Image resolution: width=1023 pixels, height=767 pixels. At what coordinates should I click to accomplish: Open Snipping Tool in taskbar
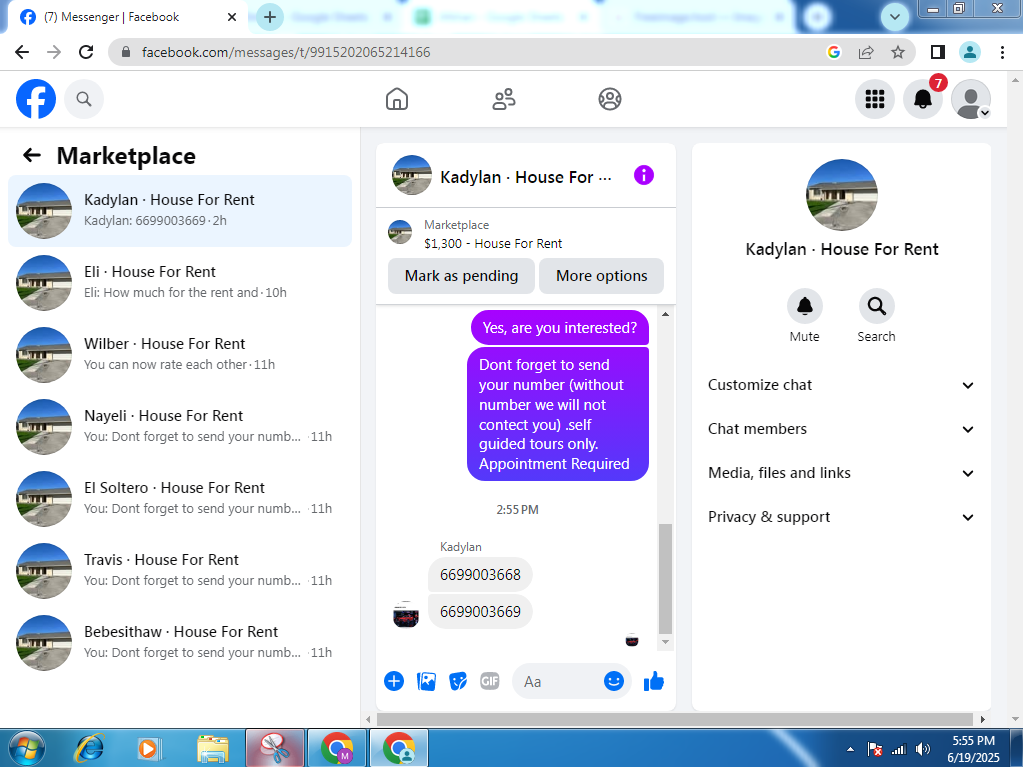[x=275, y=748]
